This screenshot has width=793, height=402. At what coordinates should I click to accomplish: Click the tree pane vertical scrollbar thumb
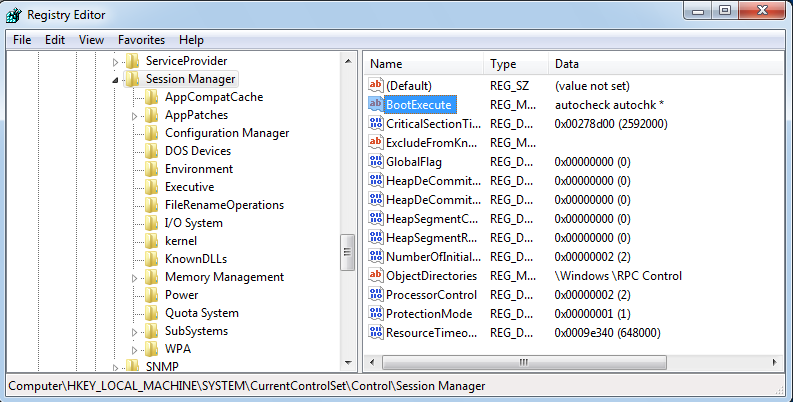coord(348,246)
